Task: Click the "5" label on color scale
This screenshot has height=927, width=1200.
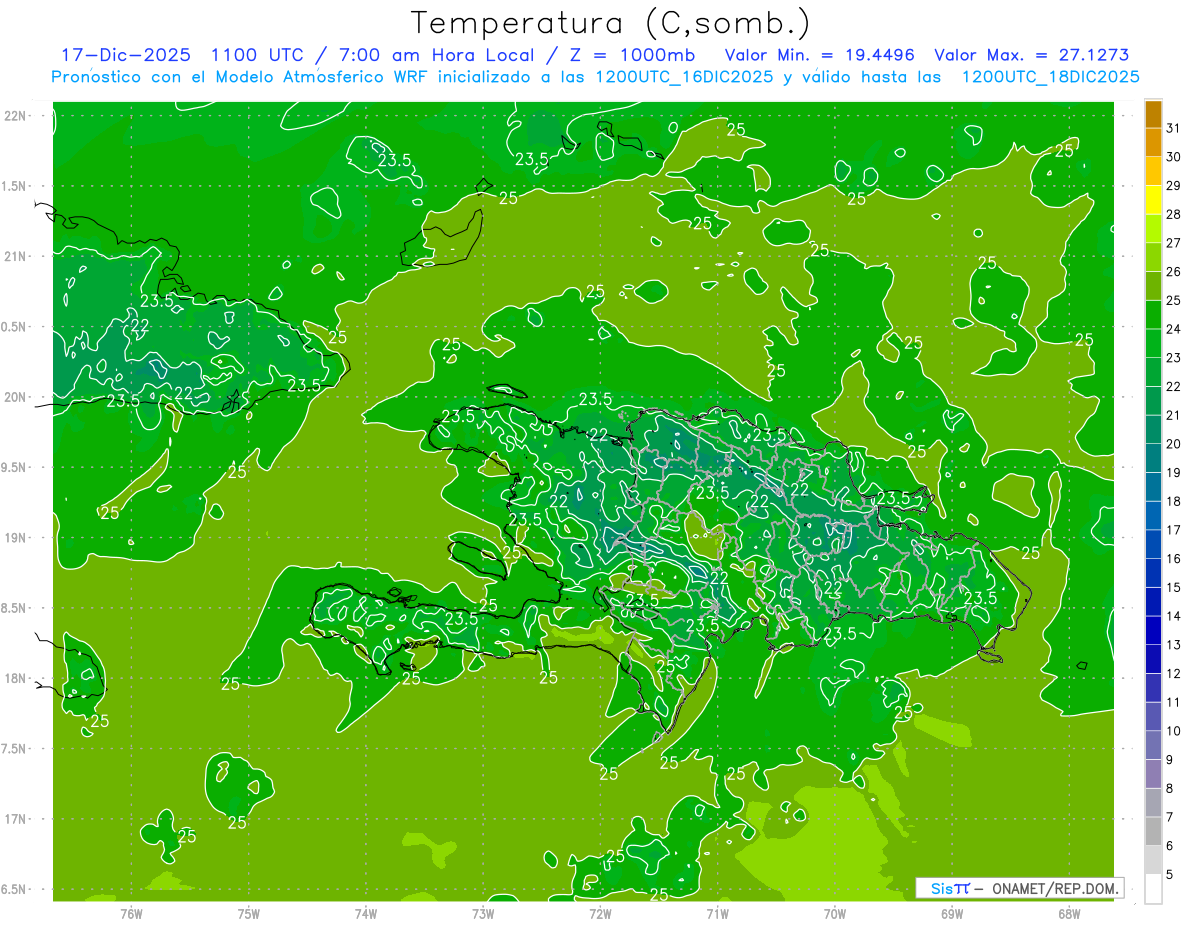Action: pyautogui.click(x=1170, y=874)
